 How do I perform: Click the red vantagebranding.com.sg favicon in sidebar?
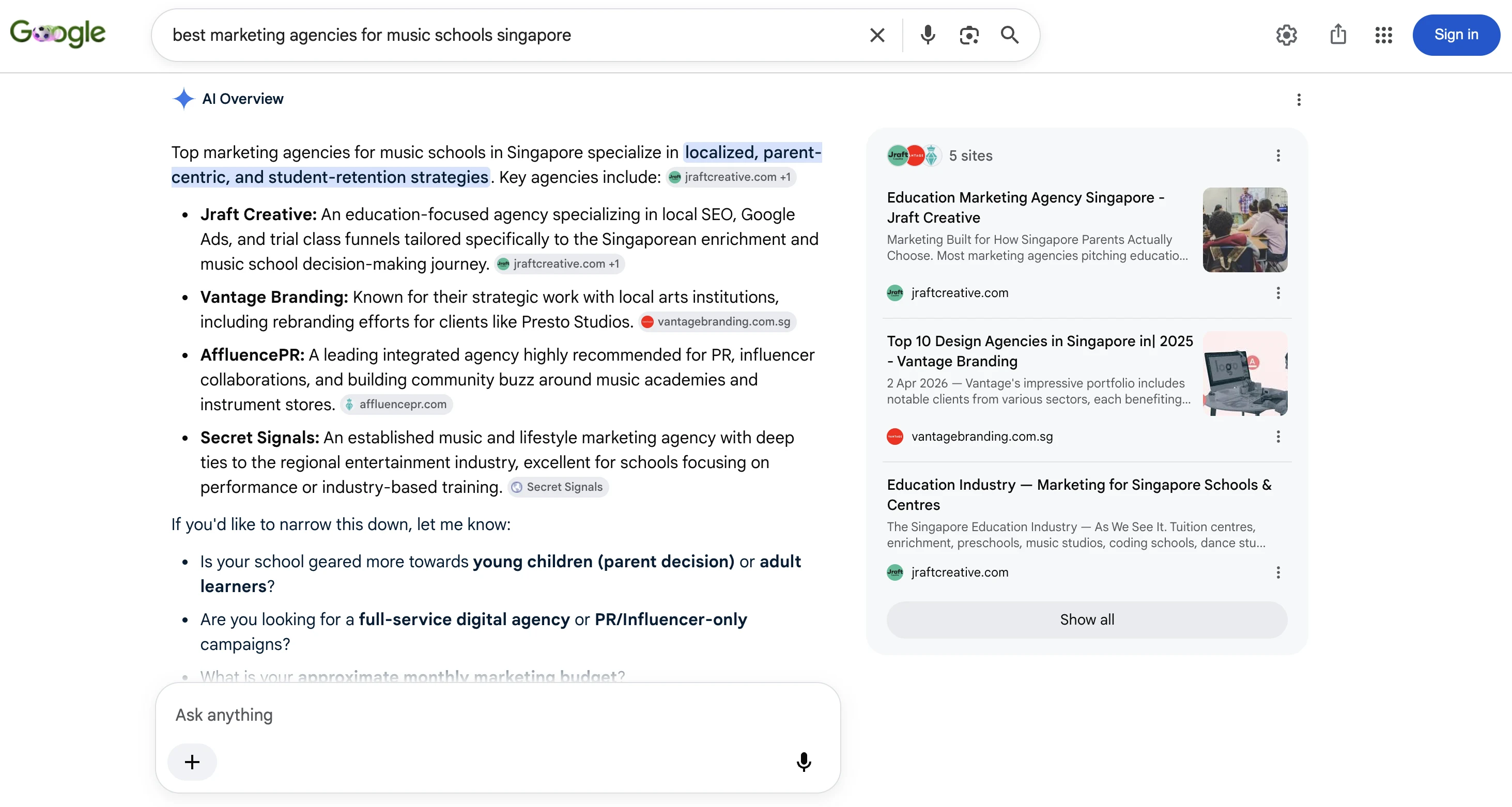[x=894, y=436]
